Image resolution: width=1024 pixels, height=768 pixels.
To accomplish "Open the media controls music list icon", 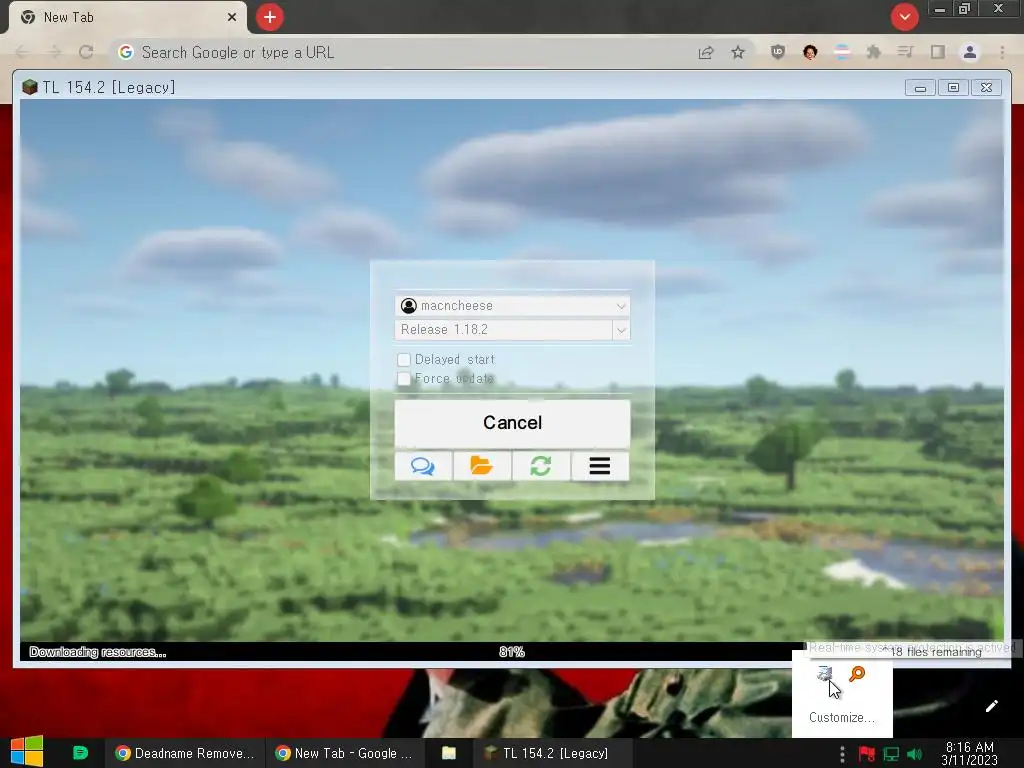I will (x=905, y=52).
